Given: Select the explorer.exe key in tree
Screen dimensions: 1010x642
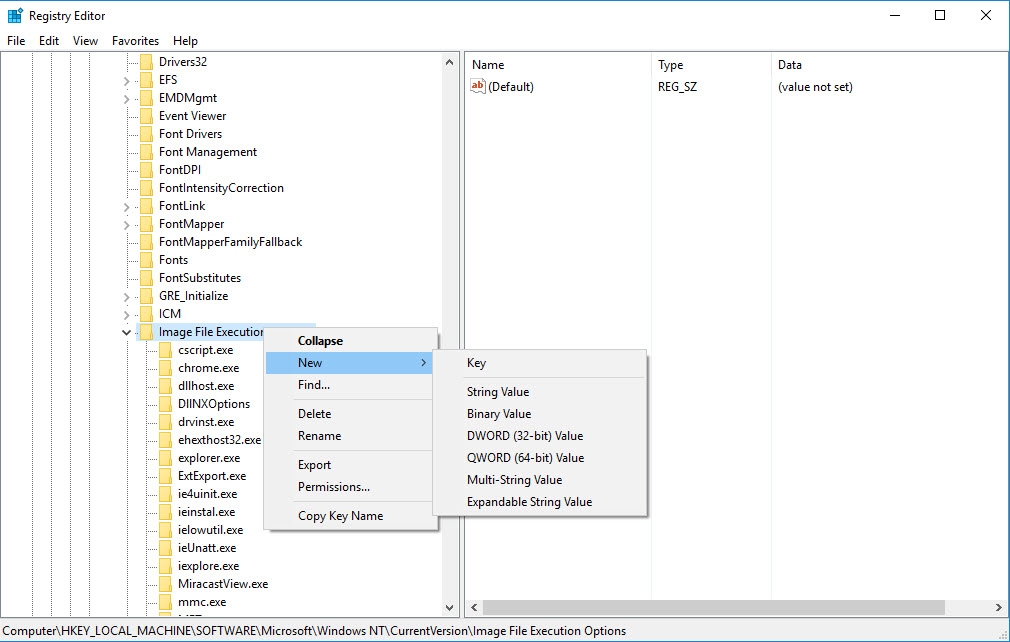Looking at the screenshot, I should 209,458.
